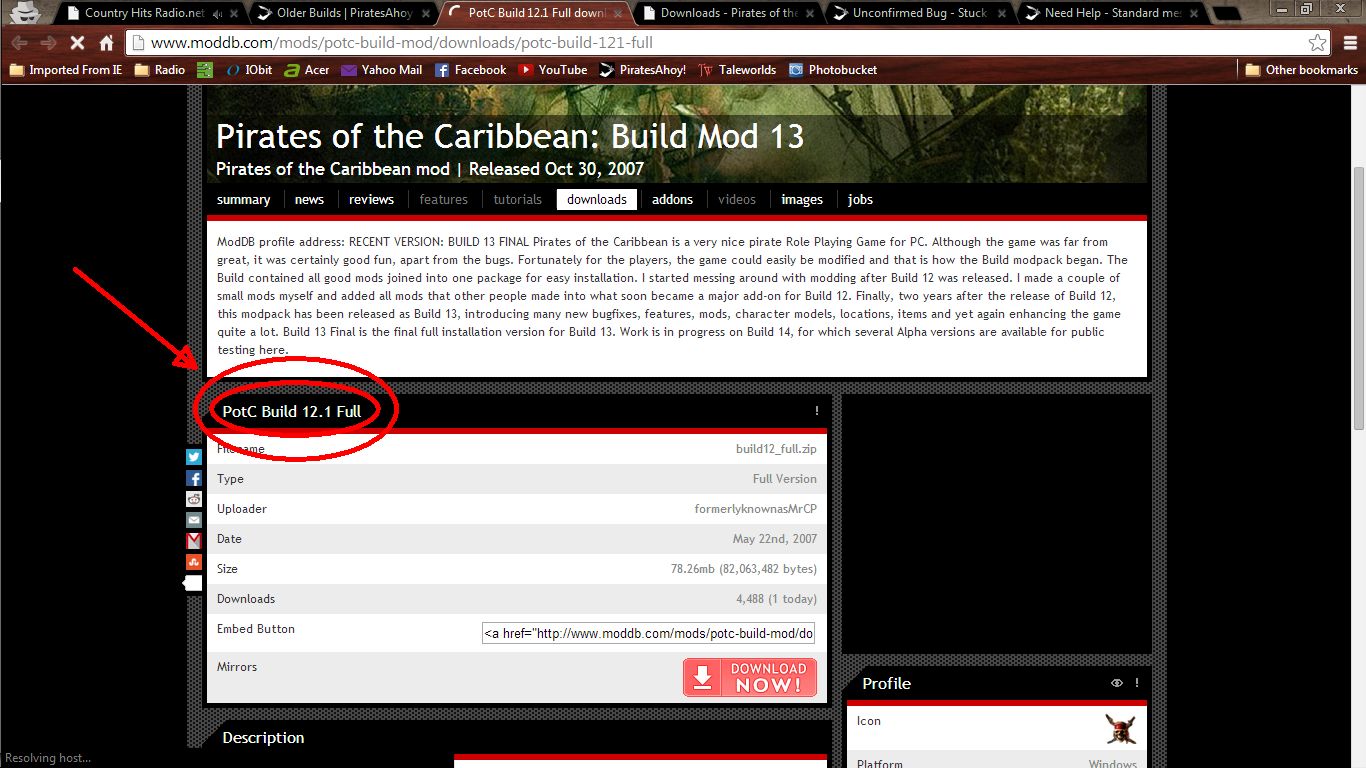Click the Full Version type value
Screen dimensions: 1366x768
784,479
